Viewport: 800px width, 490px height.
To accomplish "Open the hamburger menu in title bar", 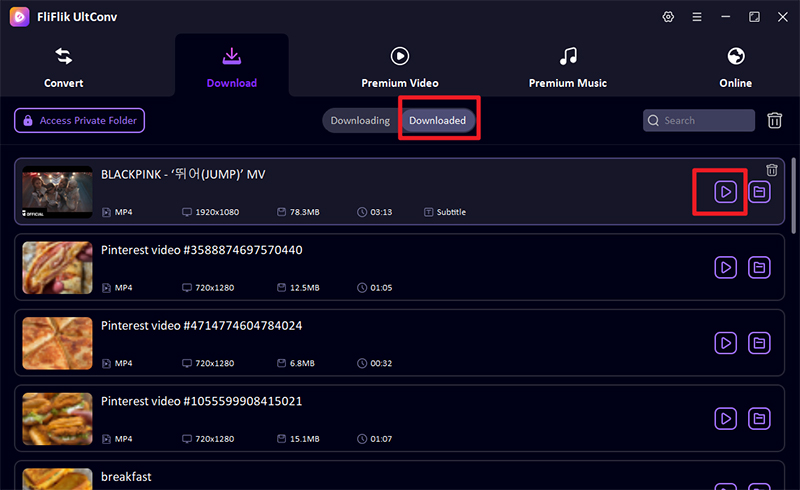I will 696,17.
